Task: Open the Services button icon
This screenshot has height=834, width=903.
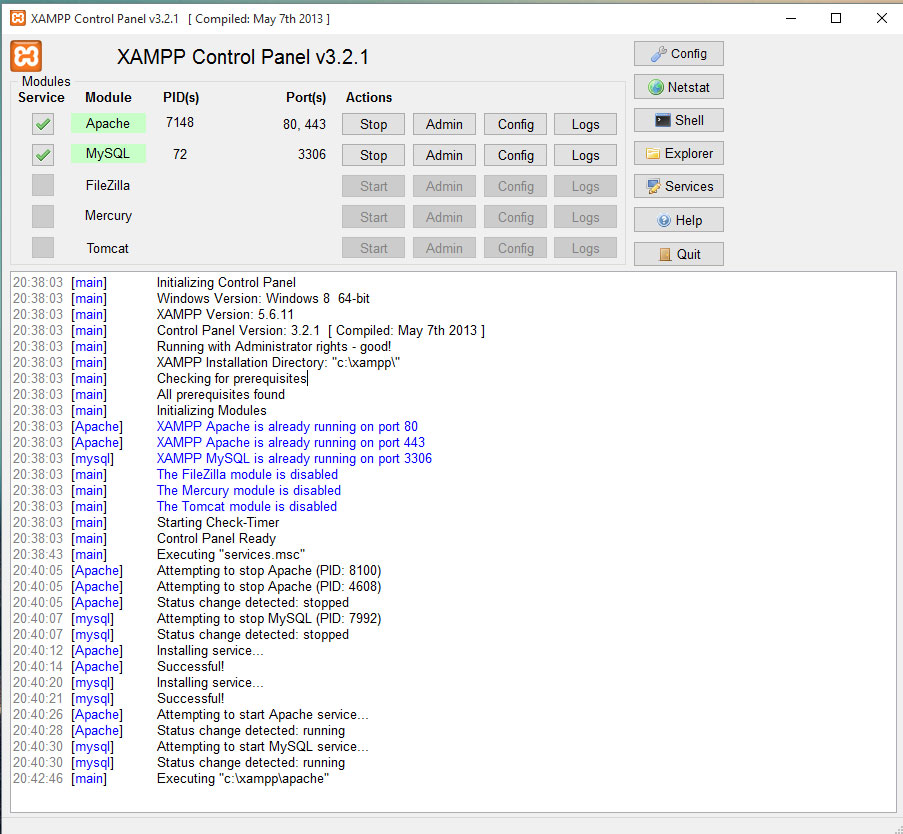Action: tap(678, 187)
